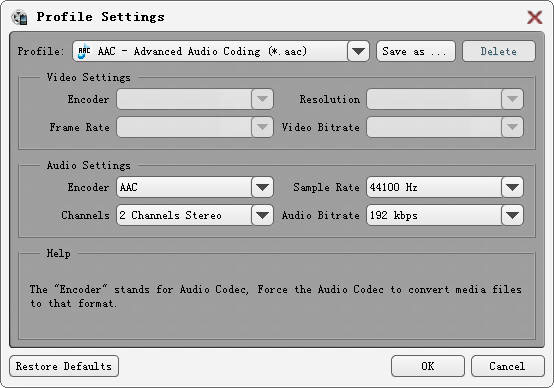Open the Audio Bitrate dropdown arrow

[512, 215]
